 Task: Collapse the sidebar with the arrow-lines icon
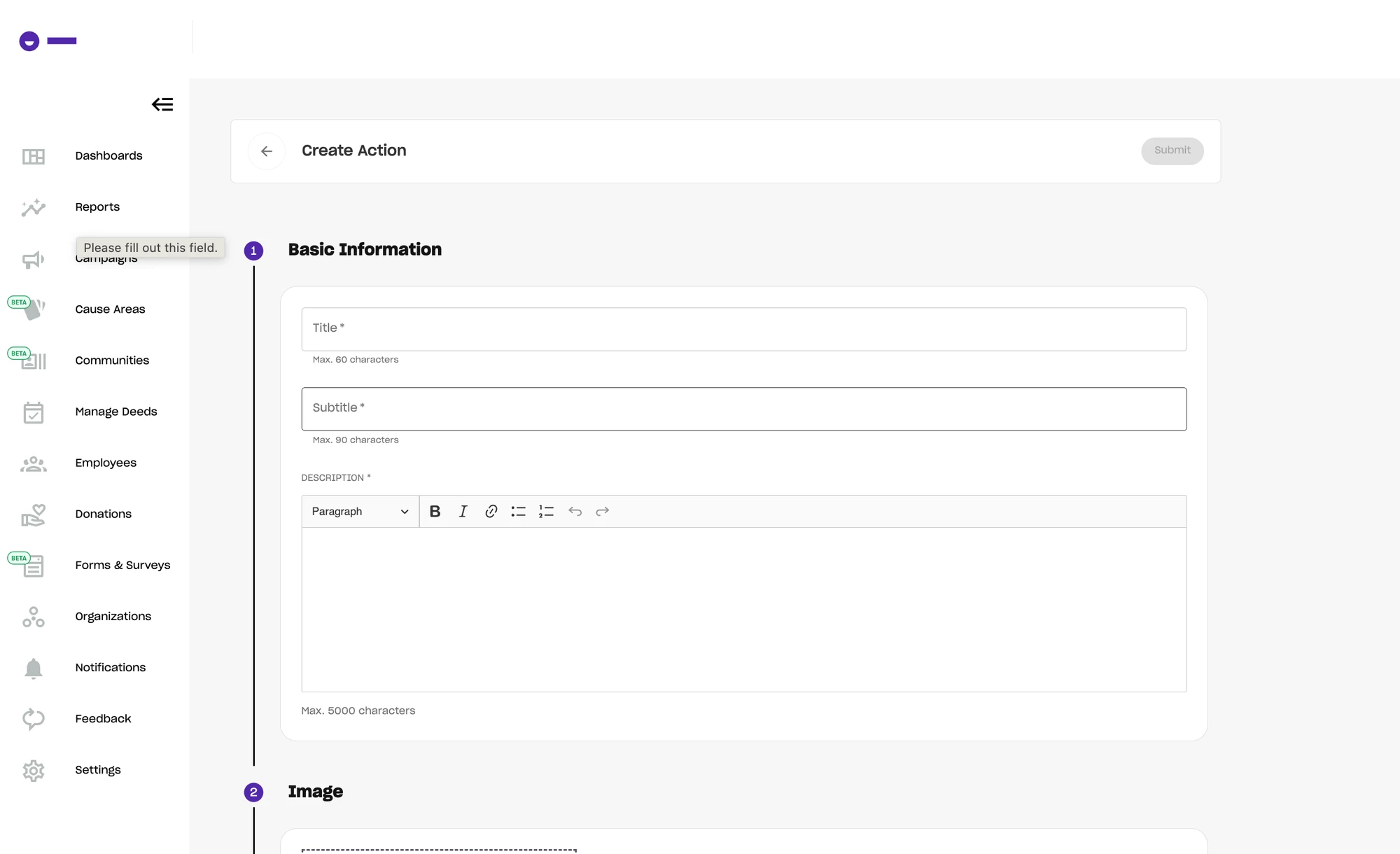click(162, 104)
